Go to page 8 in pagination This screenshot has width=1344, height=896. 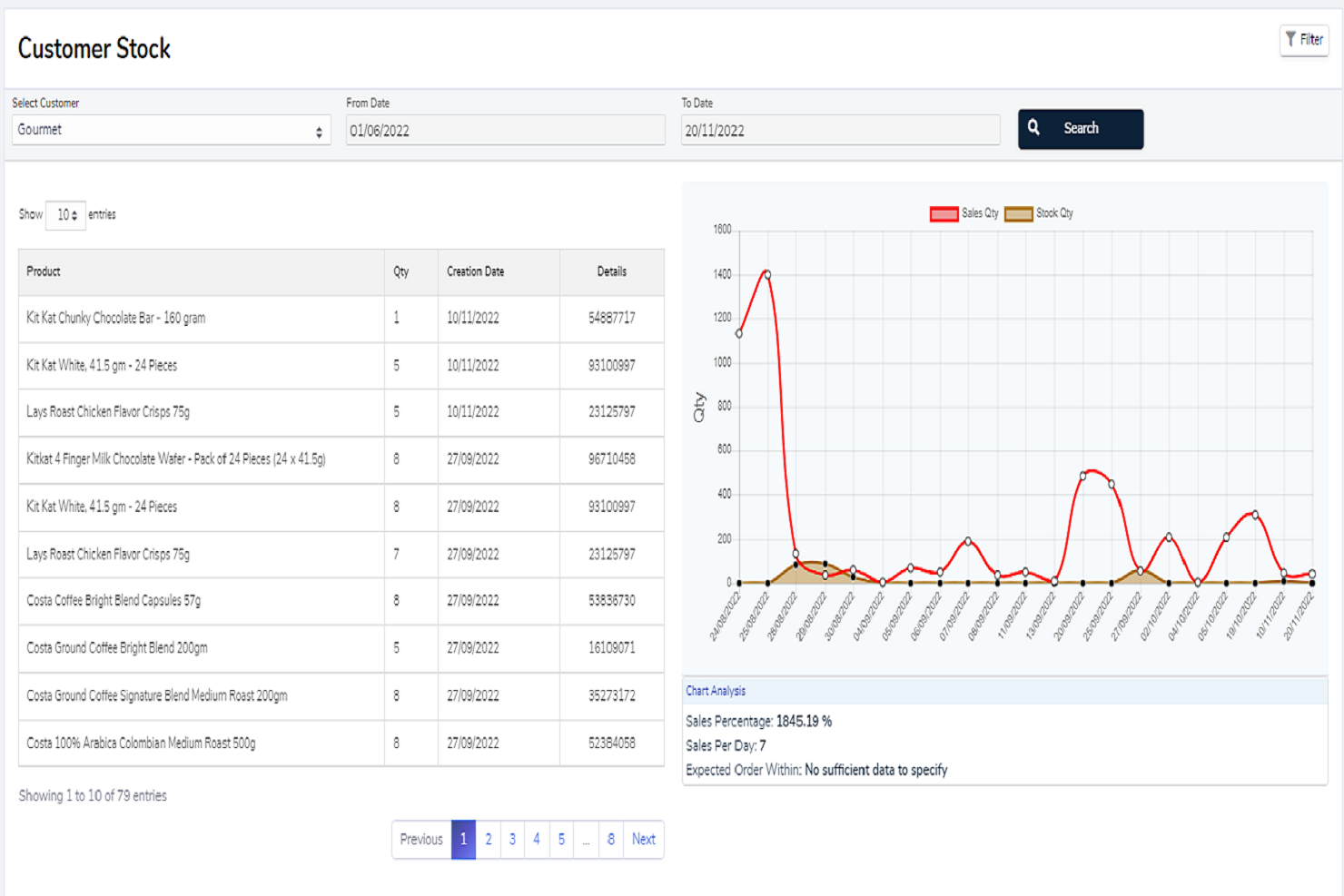[611, 840]
